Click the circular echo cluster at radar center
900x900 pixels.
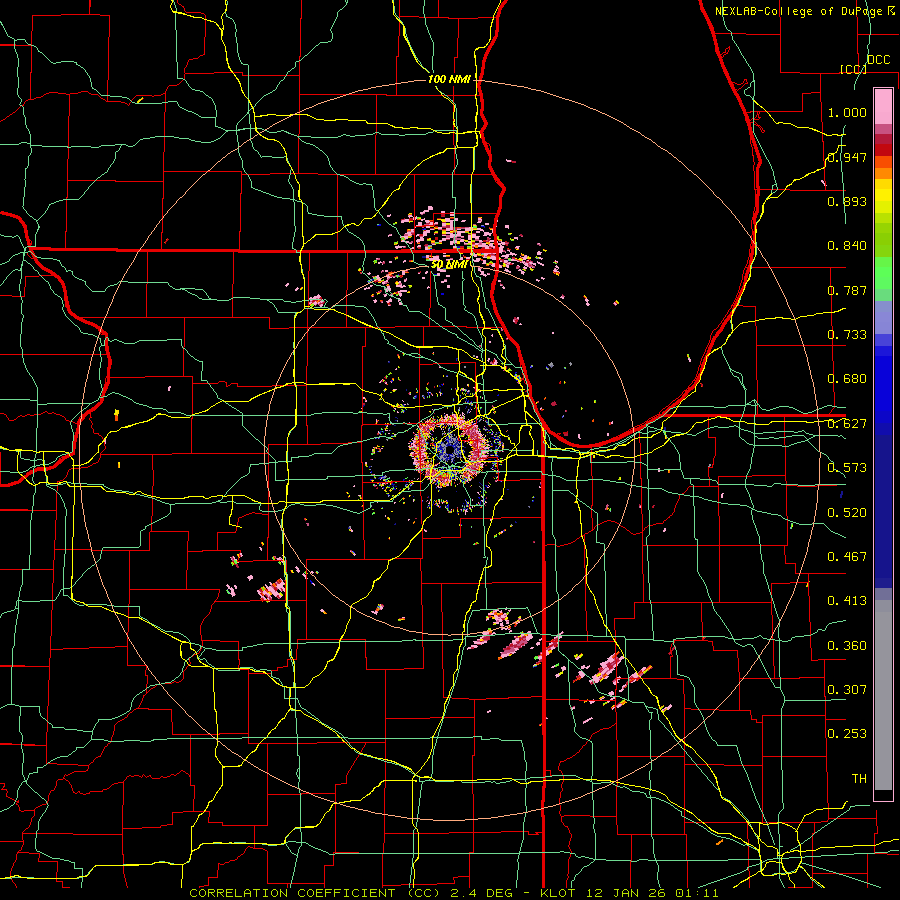tap(451, 451)
